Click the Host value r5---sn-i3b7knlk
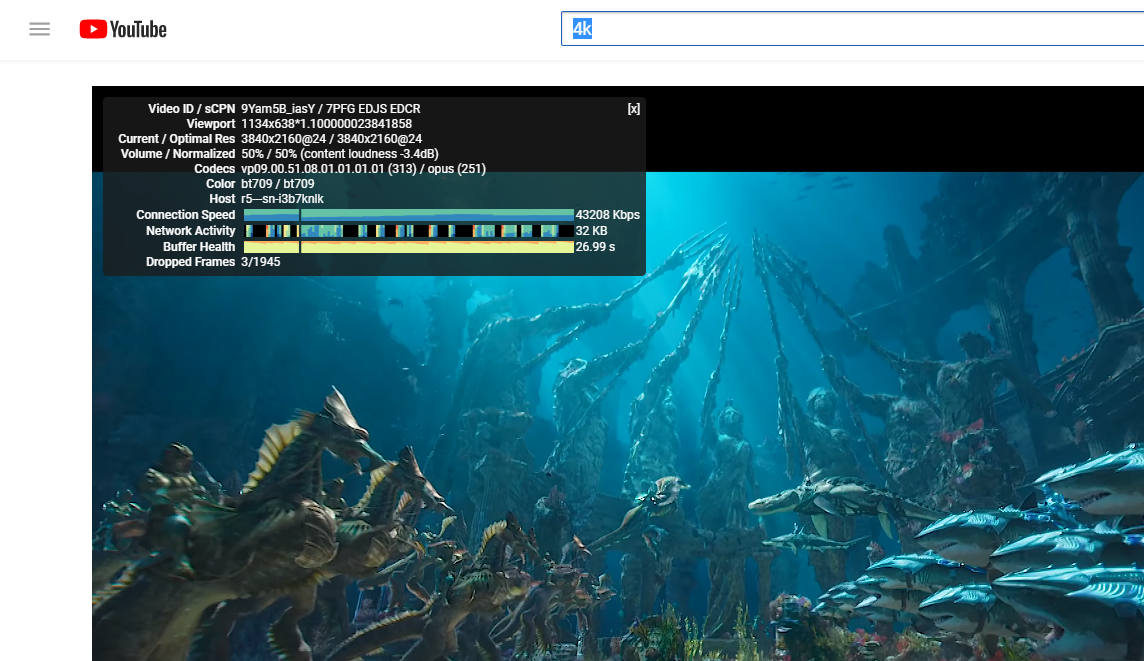Image resolution: width=1144 pixels, height=661 pixels. (x=282, y=198)
